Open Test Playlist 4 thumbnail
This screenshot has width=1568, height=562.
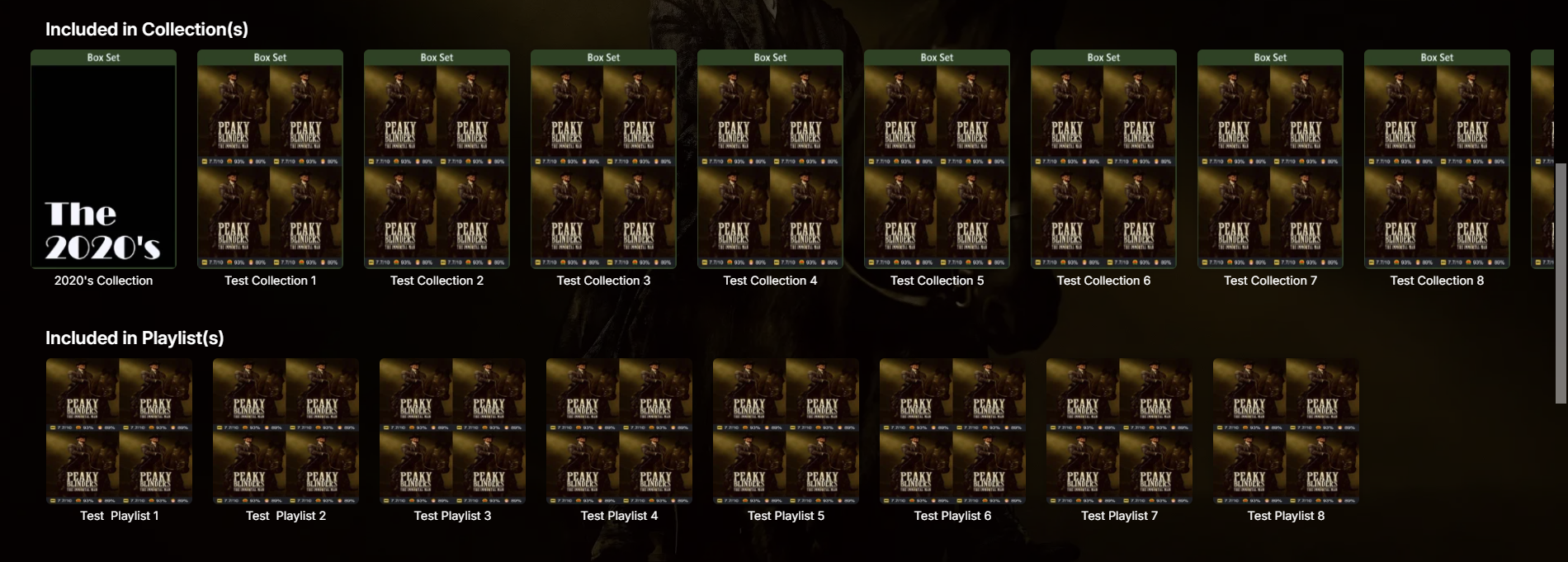click(x=619, y=431)
